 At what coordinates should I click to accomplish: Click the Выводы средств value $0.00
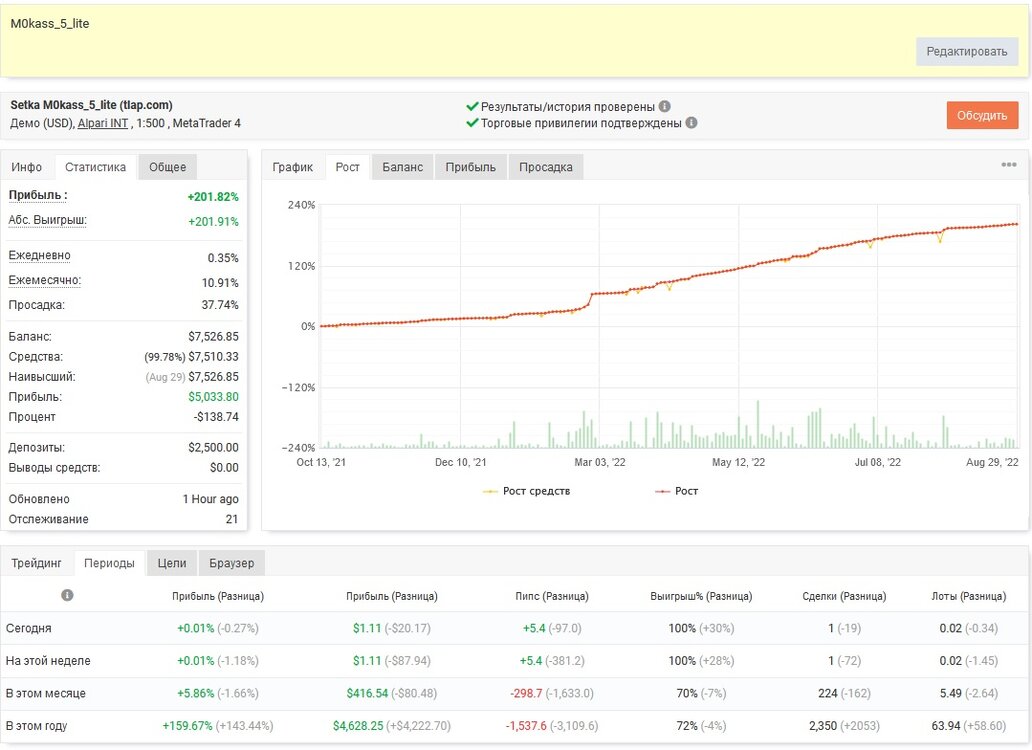pos(224,468)
